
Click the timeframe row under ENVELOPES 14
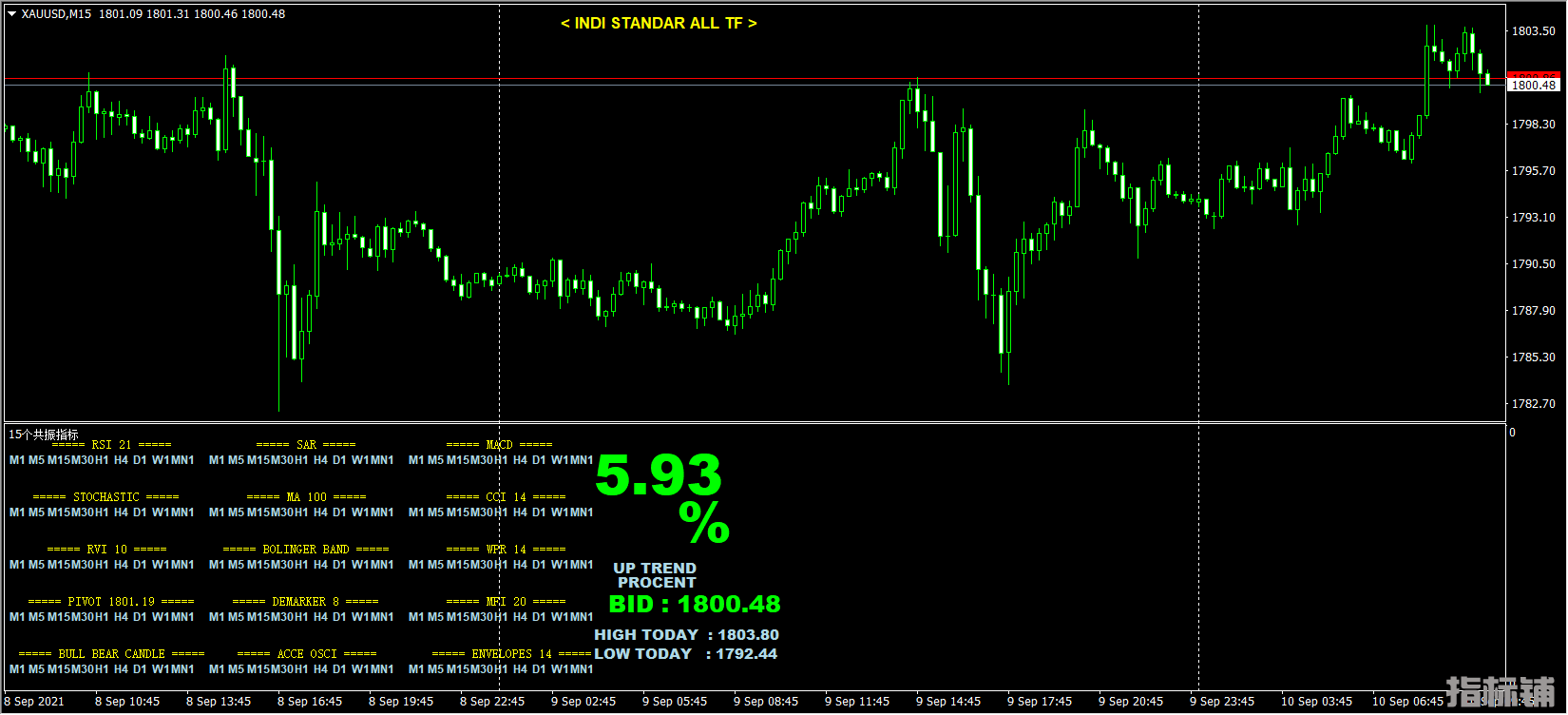pos(501,669)
